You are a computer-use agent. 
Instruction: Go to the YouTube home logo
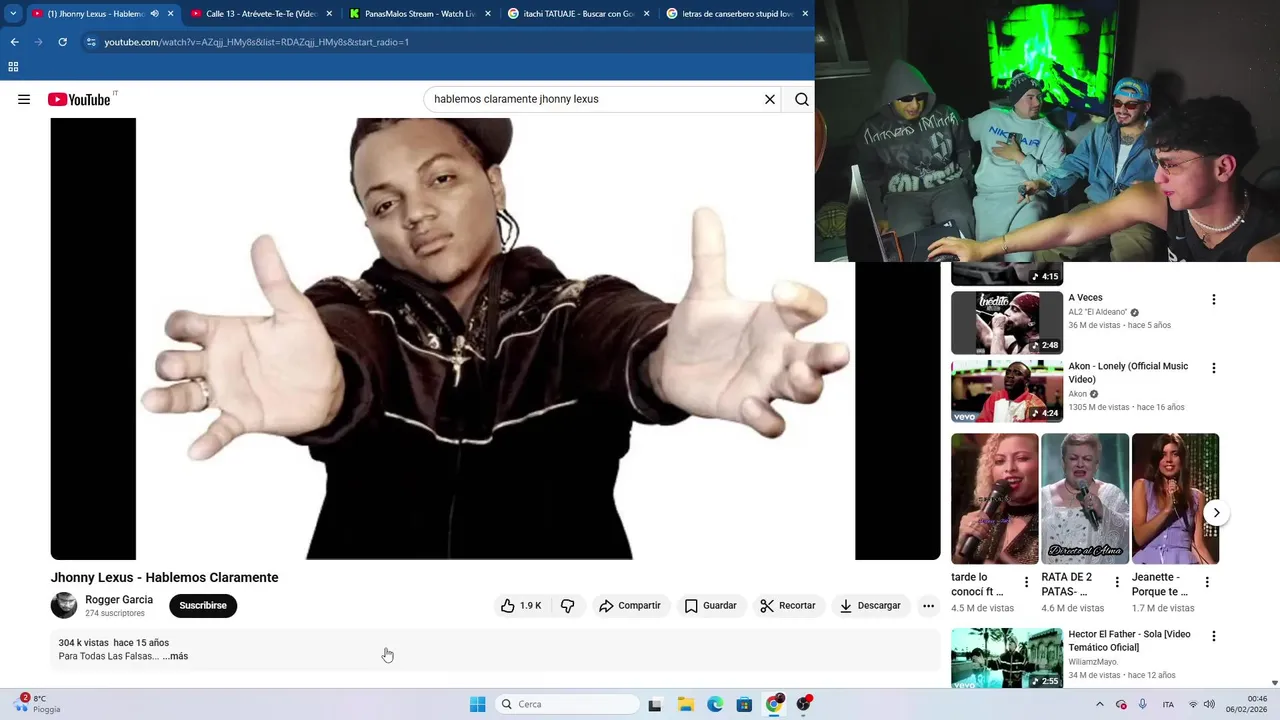tap(79, 99)
